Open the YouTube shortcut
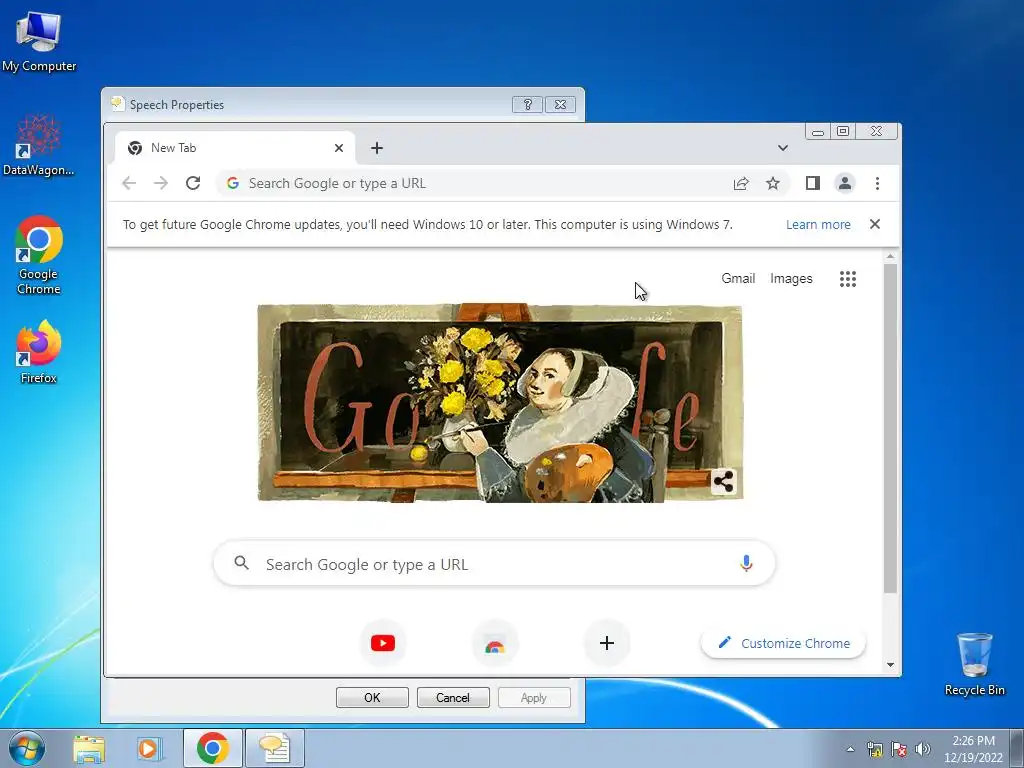The height and width of the screenshot is (768, 1024). (383, 643)
